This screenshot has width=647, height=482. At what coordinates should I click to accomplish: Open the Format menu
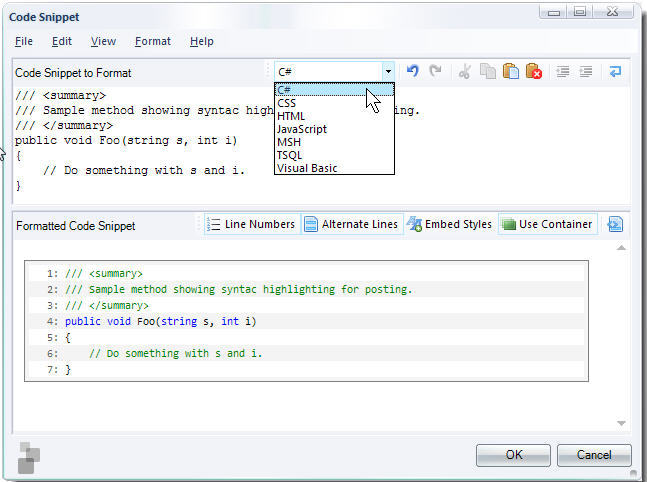point(153,41)
